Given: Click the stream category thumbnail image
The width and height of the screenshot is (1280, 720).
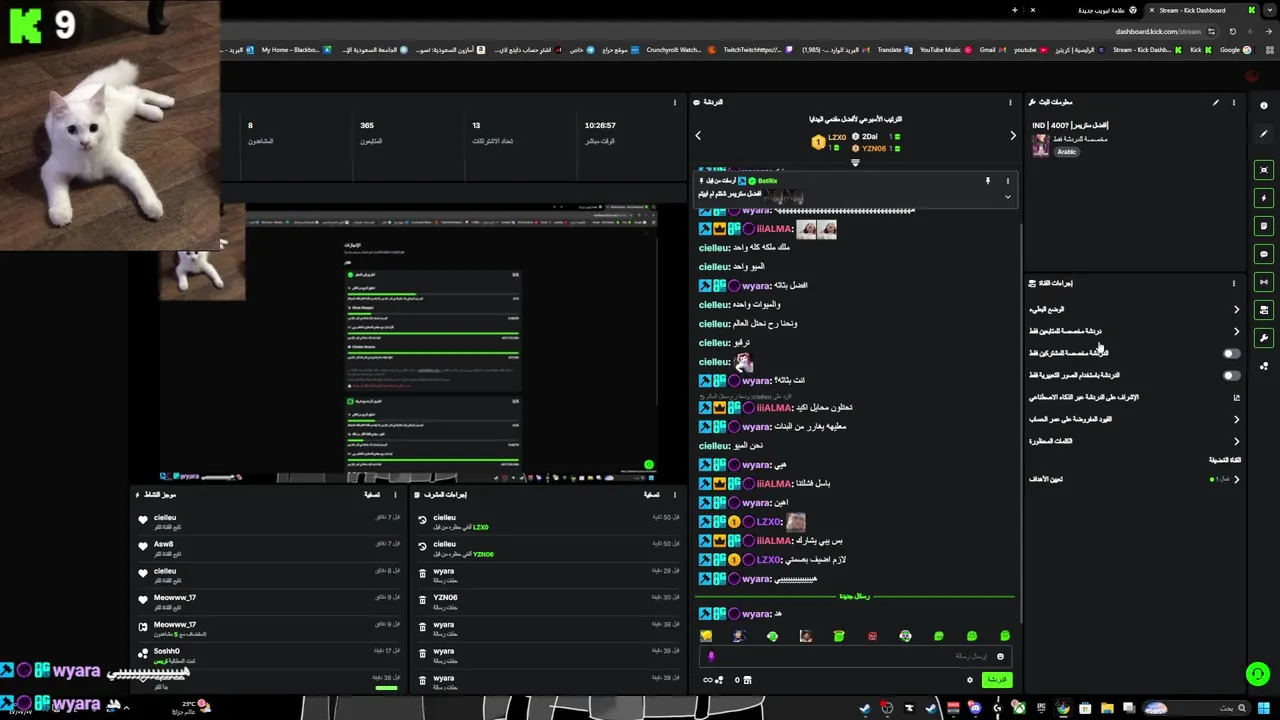Looking at the screenshot, I should coord(1041,145).
